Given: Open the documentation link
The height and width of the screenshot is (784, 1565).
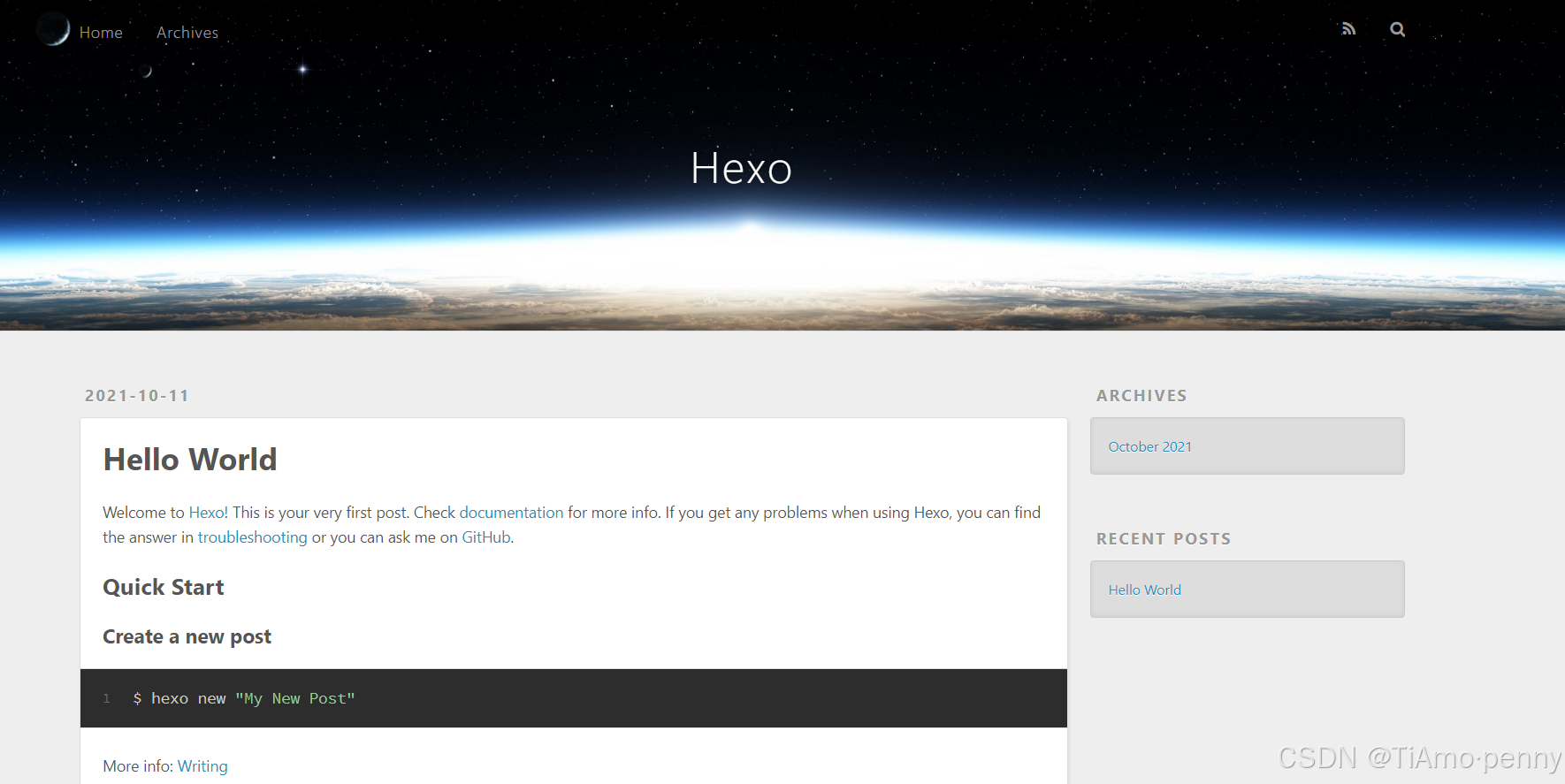Looking at the screenshot, I should pos(511,513).
